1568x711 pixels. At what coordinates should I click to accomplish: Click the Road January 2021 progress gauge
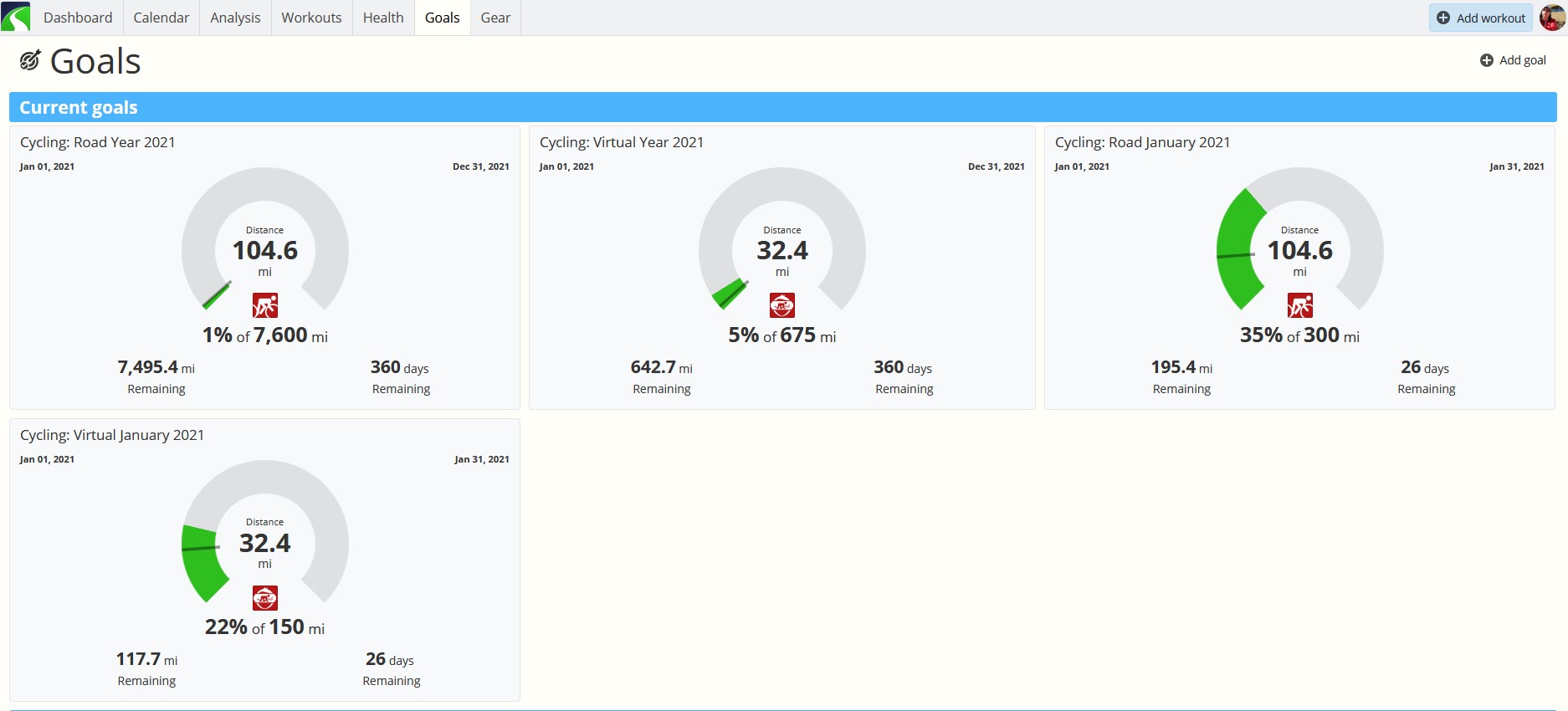[x=1300, y=243]
